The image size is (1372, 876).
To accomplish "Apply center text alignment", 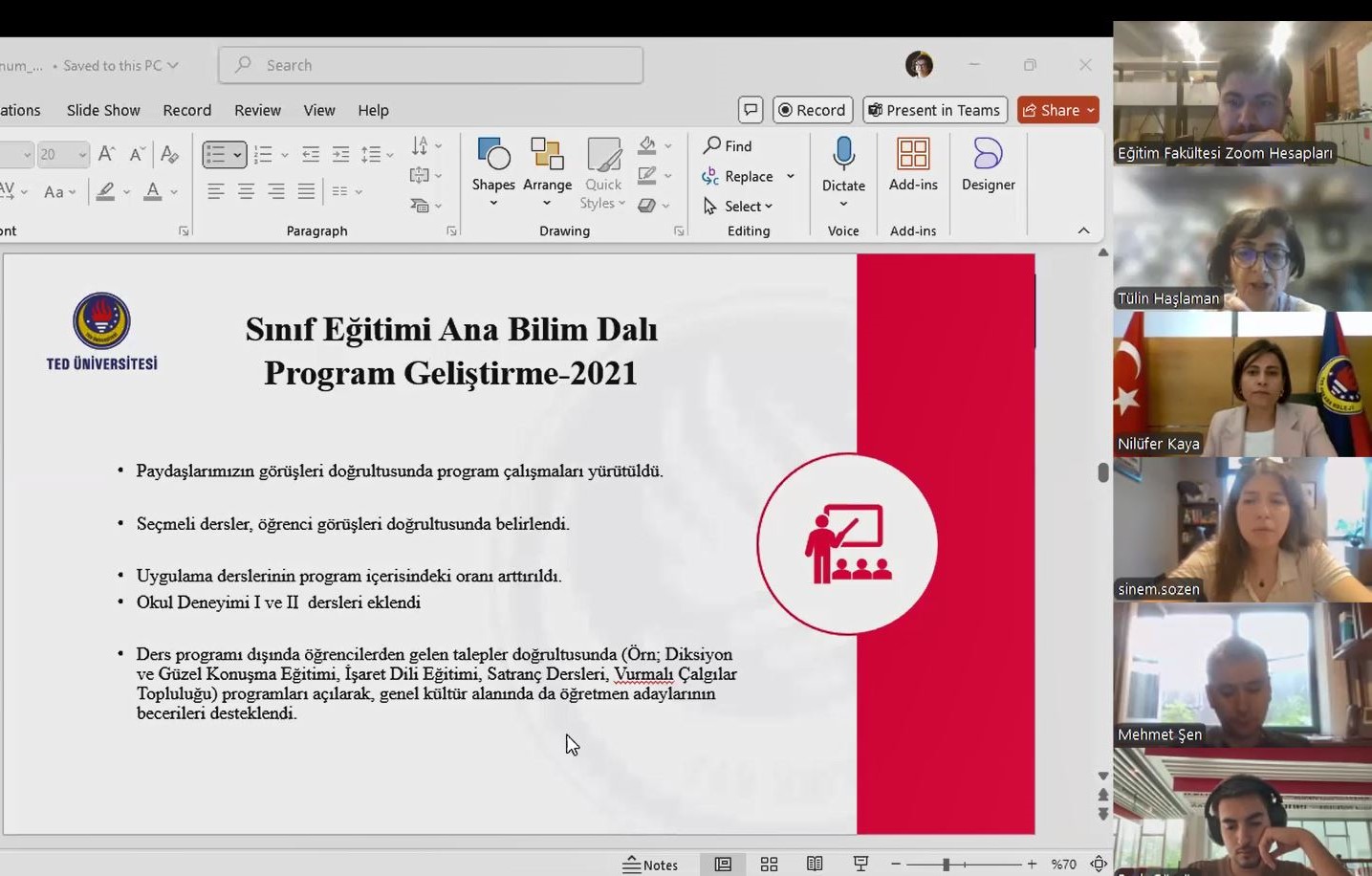I will click(x=245, y=191).
